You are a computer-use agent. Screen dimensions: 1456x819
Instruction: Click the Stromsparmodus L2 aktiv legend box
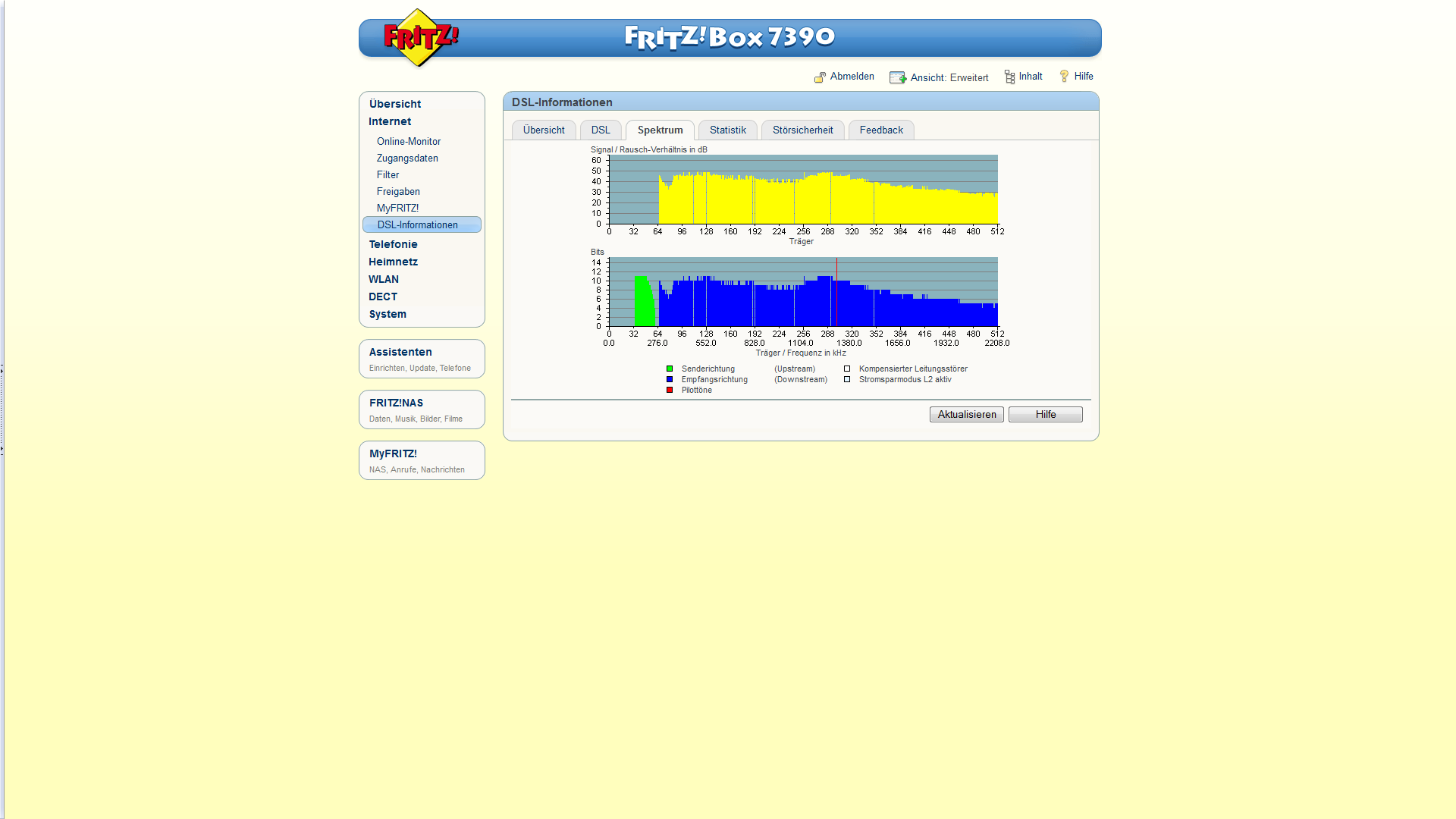click(x=847, y=380)
